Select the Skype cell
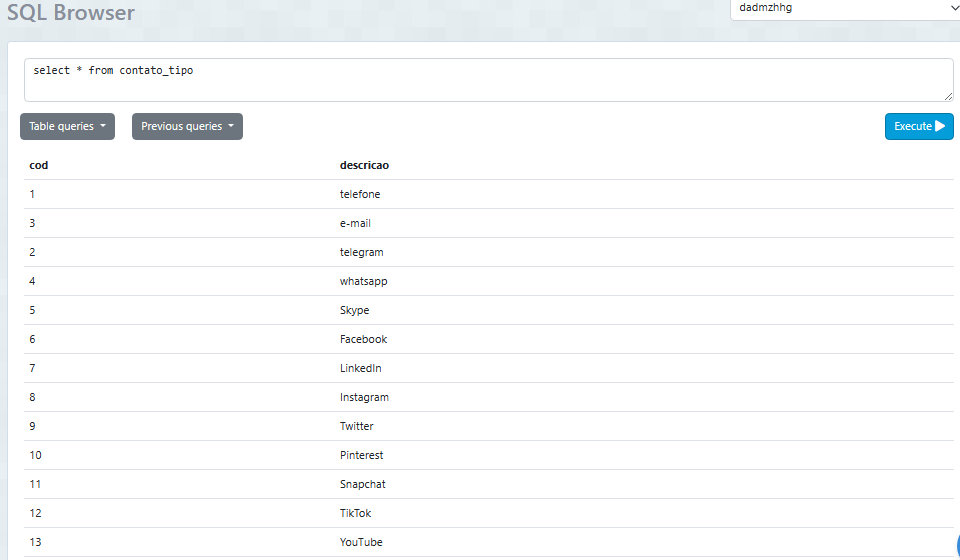Screen dimensions: 960x560 coord(354,310)
